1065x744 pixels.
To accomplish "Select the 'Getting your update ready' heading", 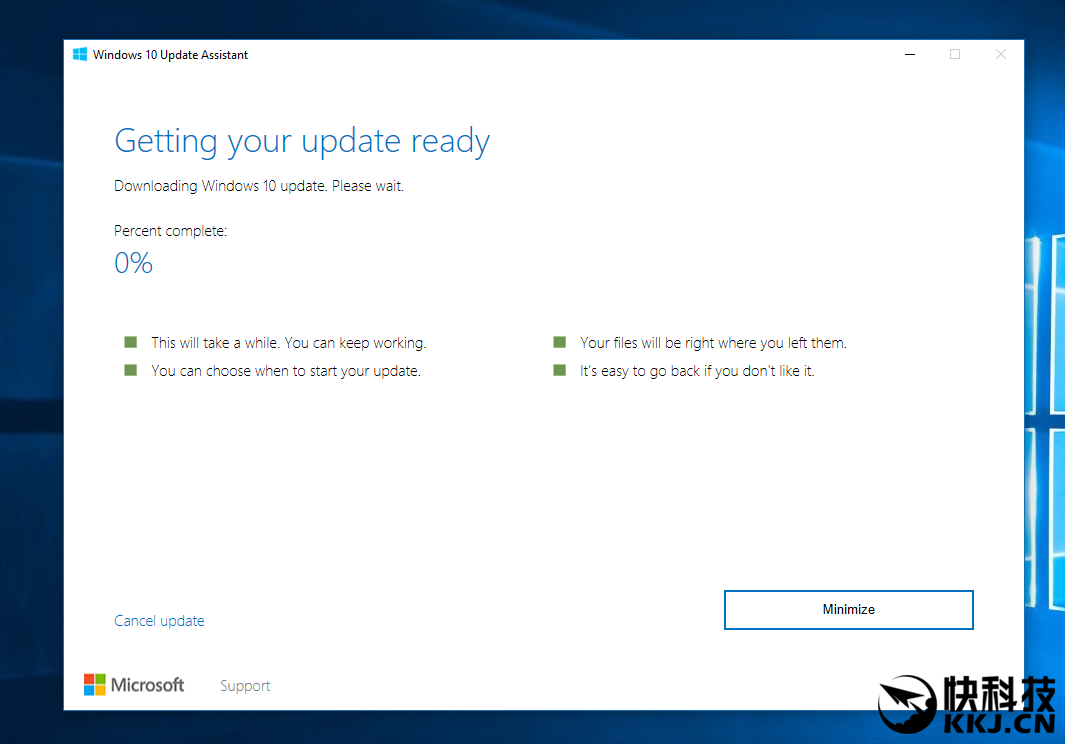I will (302, 141).
